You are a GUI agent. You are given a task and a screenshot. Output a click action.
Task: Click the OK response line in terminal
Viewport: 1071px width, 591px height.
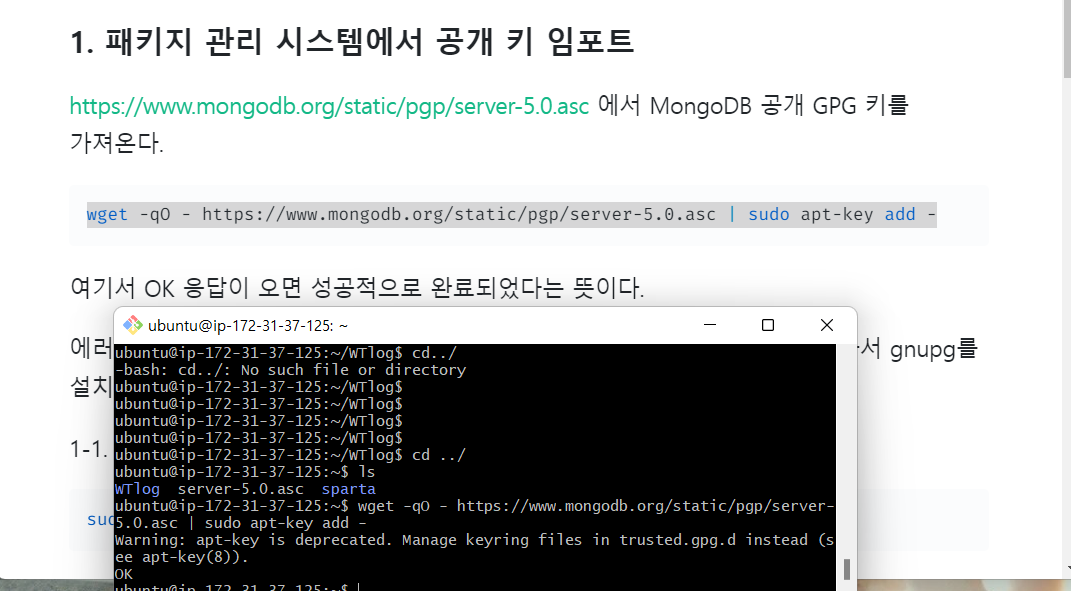click(124, 574)
